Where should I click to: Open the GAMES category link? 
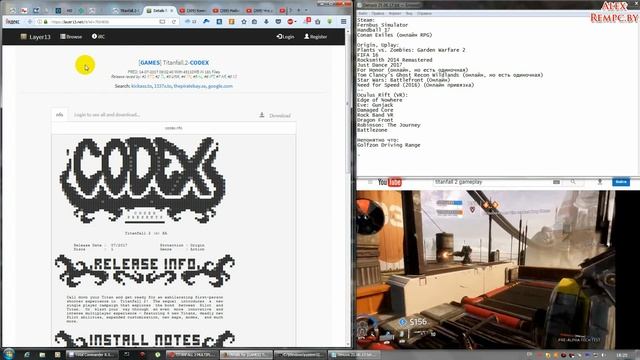coord(150,63)
